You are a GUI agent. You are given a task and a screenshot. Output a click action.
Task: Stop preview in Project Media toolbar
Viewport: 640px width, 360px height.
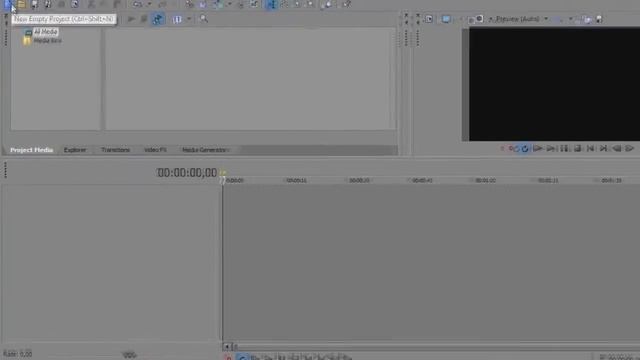[144, 19]
